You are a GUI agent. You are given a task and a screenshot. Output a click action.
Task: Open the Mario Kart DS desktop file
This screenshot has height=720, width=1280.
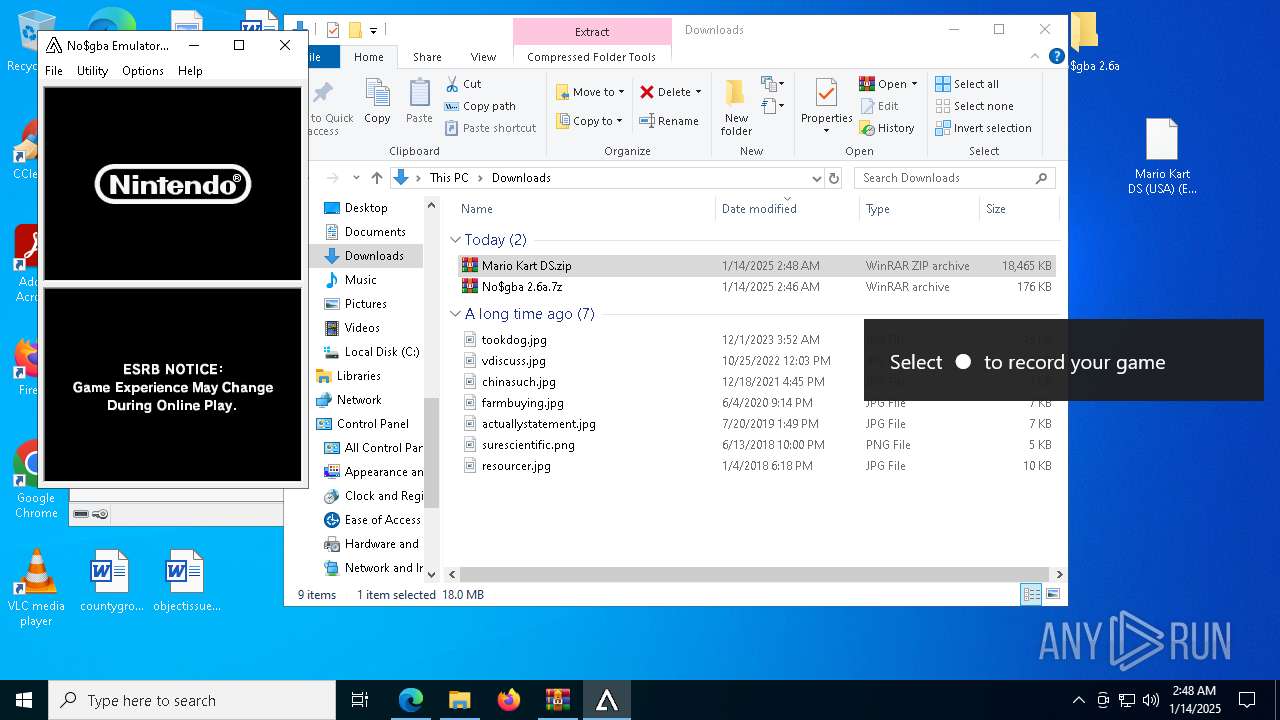point(1162,157)
